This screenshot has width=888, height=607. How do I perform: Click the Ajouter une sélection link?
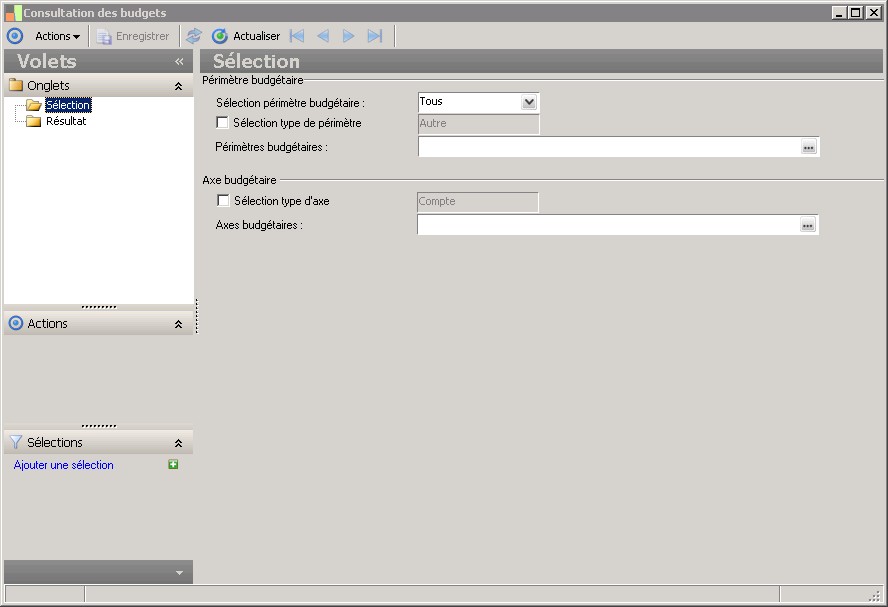(63, 465)
